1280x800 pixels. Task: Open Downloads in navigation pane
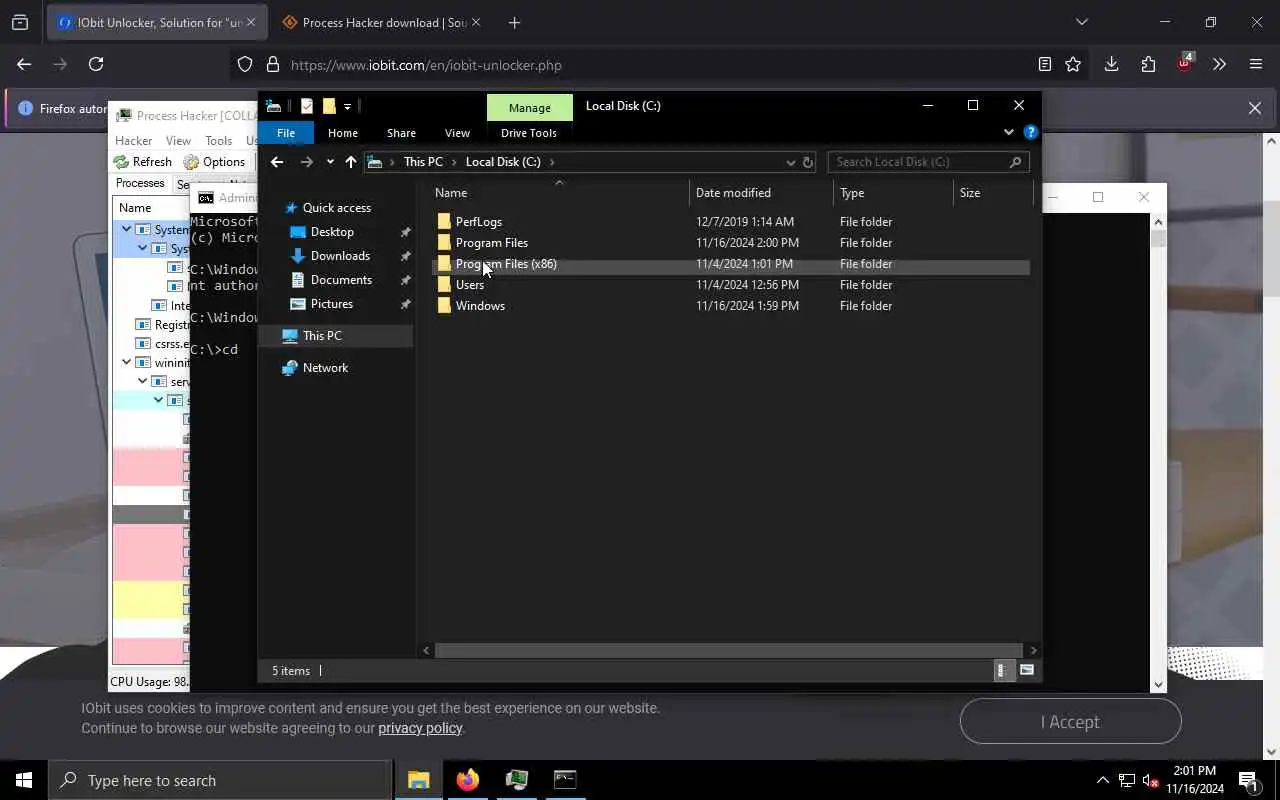pos(340,256)
